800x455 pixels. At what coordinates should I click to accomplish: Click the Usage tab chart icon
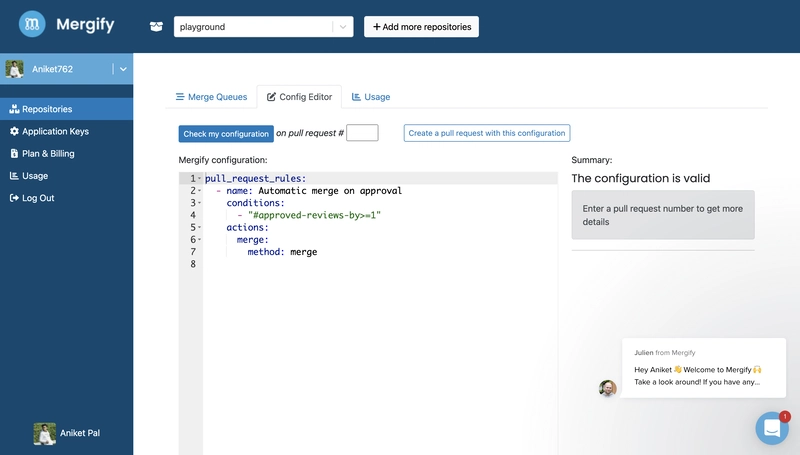[356, 96]
